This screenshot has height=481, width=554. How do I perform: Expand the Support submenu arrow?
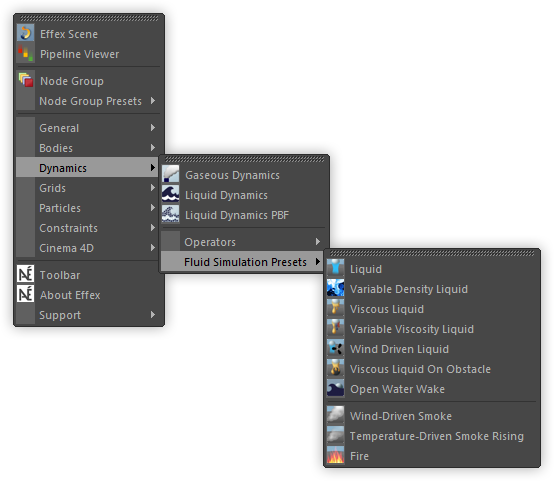click(x=153, y=315)
